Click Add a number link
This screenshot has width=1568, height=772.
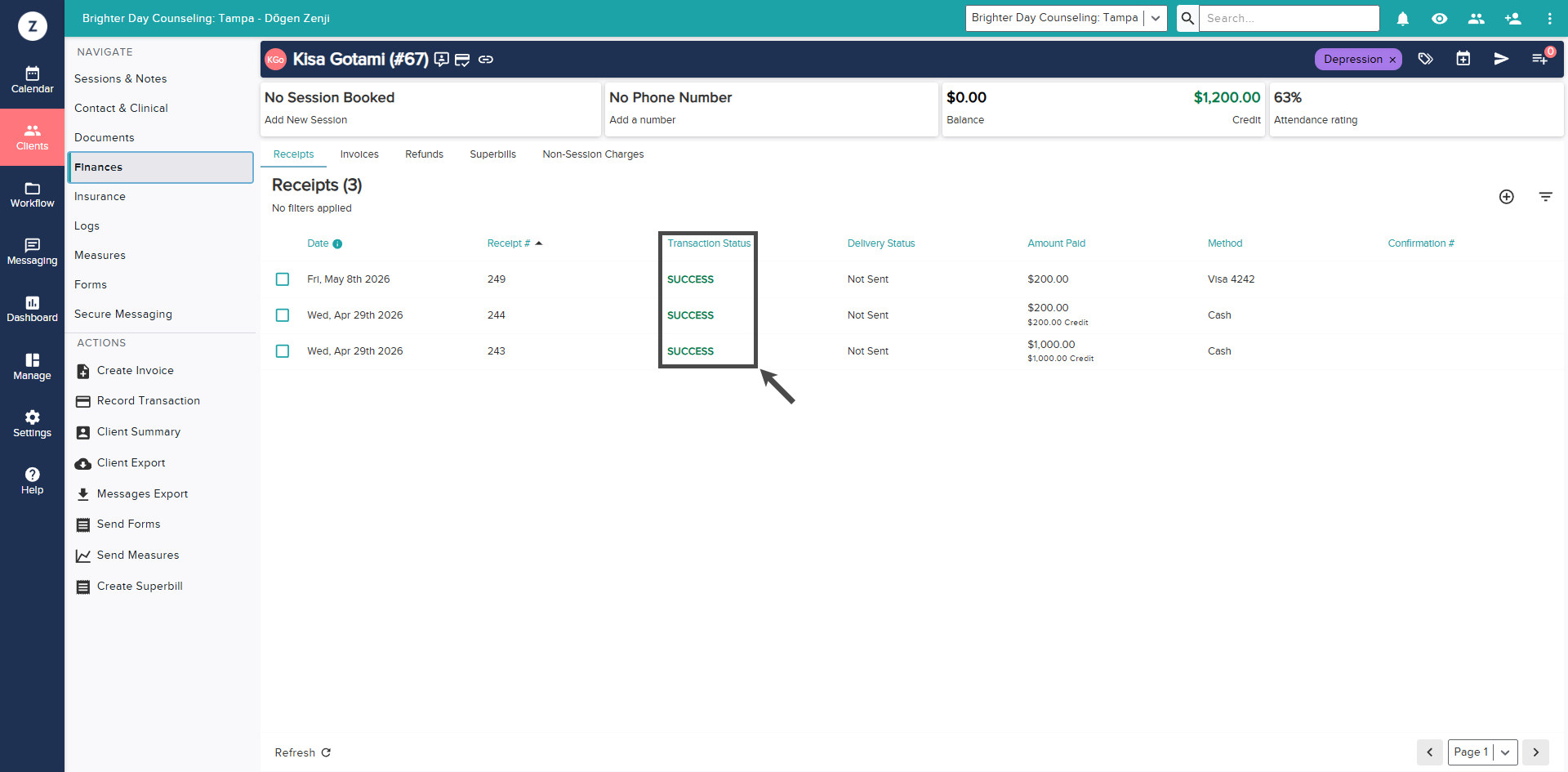click(x=642, y=120)
